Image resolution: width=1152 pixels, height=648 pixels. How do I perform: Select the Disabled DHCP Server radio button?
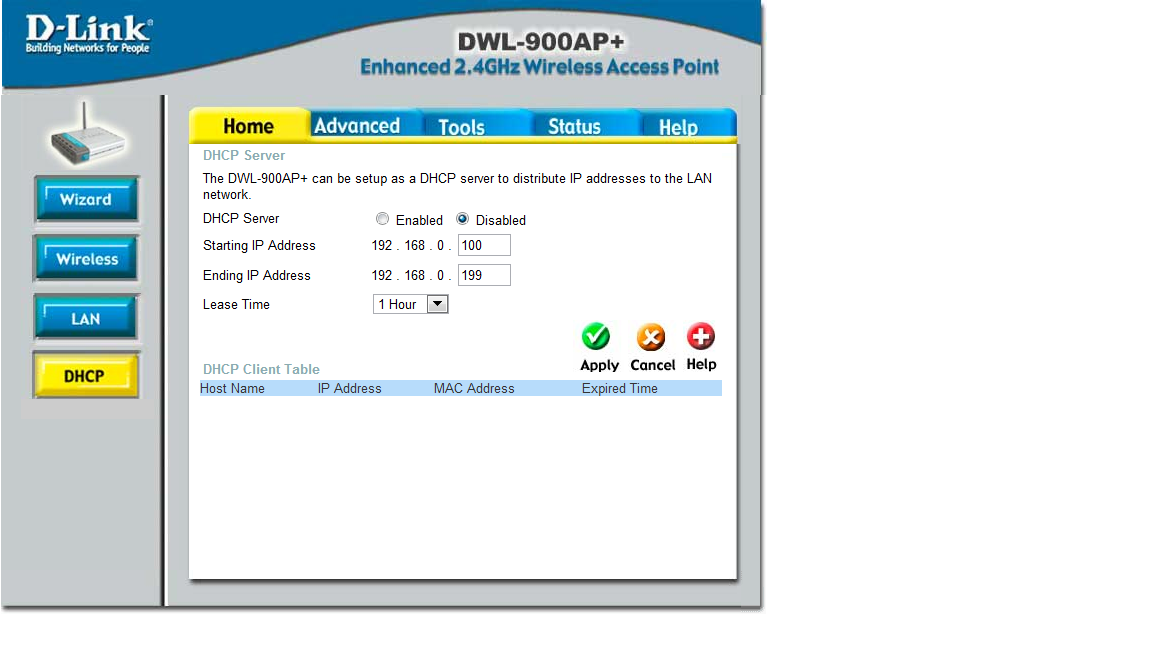pyautogui.click(x=462, y=219)
